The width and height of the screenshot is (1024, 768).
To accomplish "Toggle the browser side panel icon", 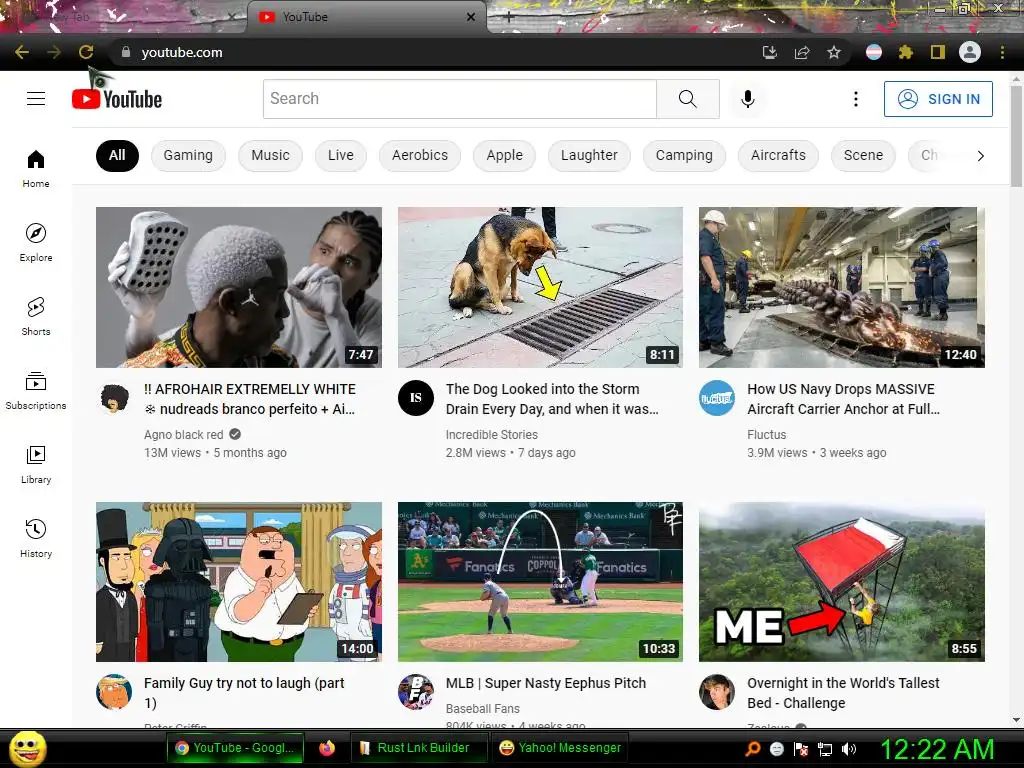I will (938, 52).
